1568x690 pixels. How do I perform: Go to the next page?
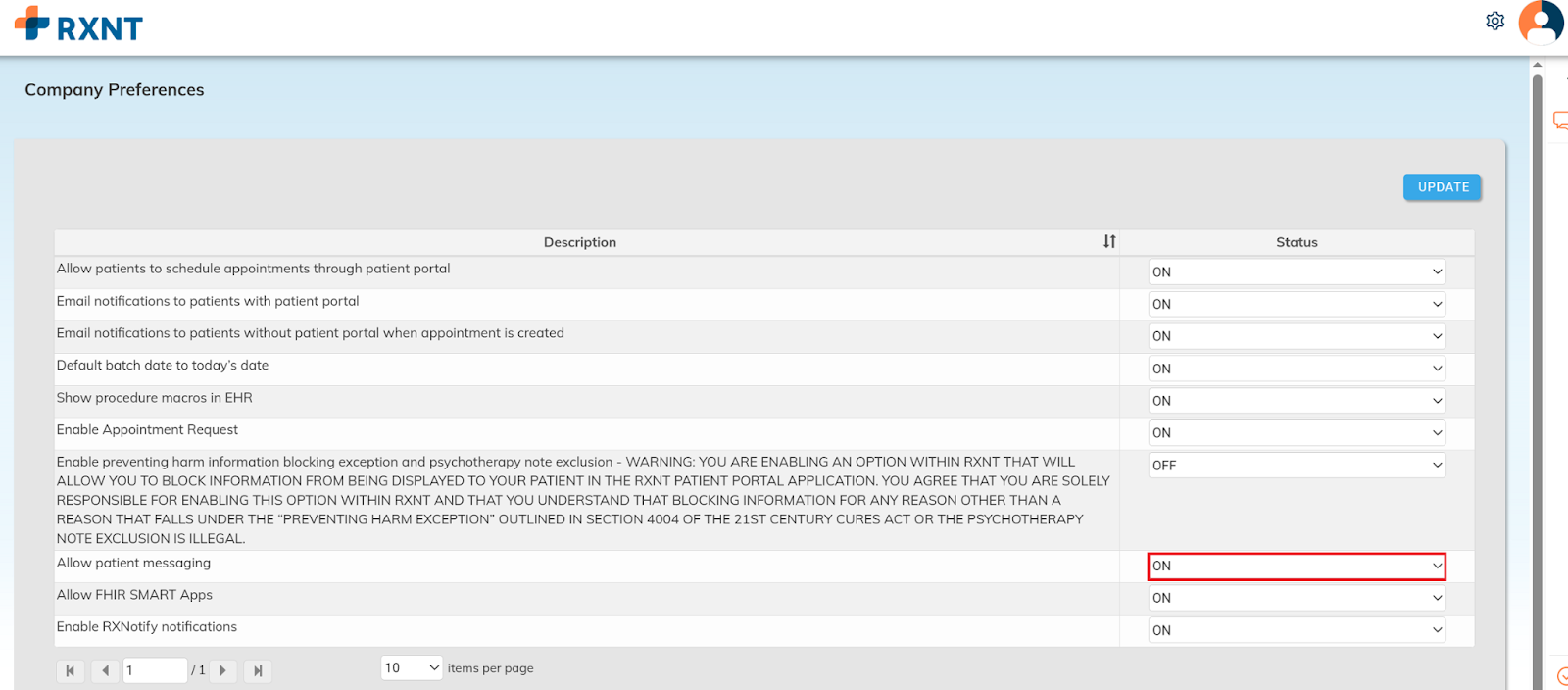(x=223, y=670)
